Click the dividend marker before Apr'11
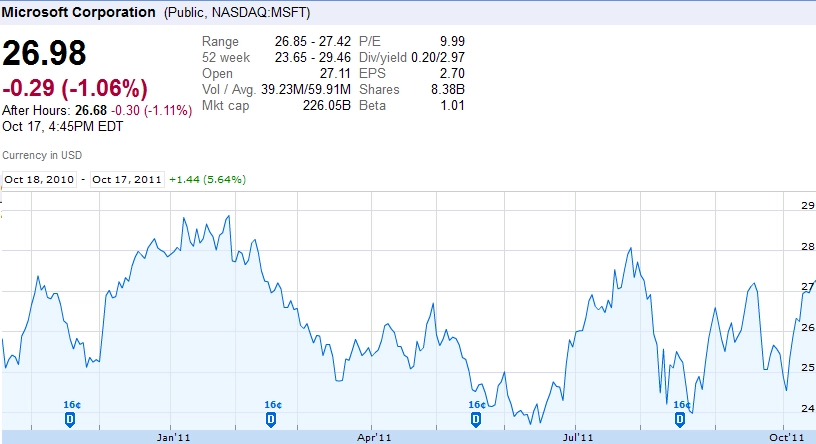This screenshot has width=816, height=444. [x=271, y=420]
